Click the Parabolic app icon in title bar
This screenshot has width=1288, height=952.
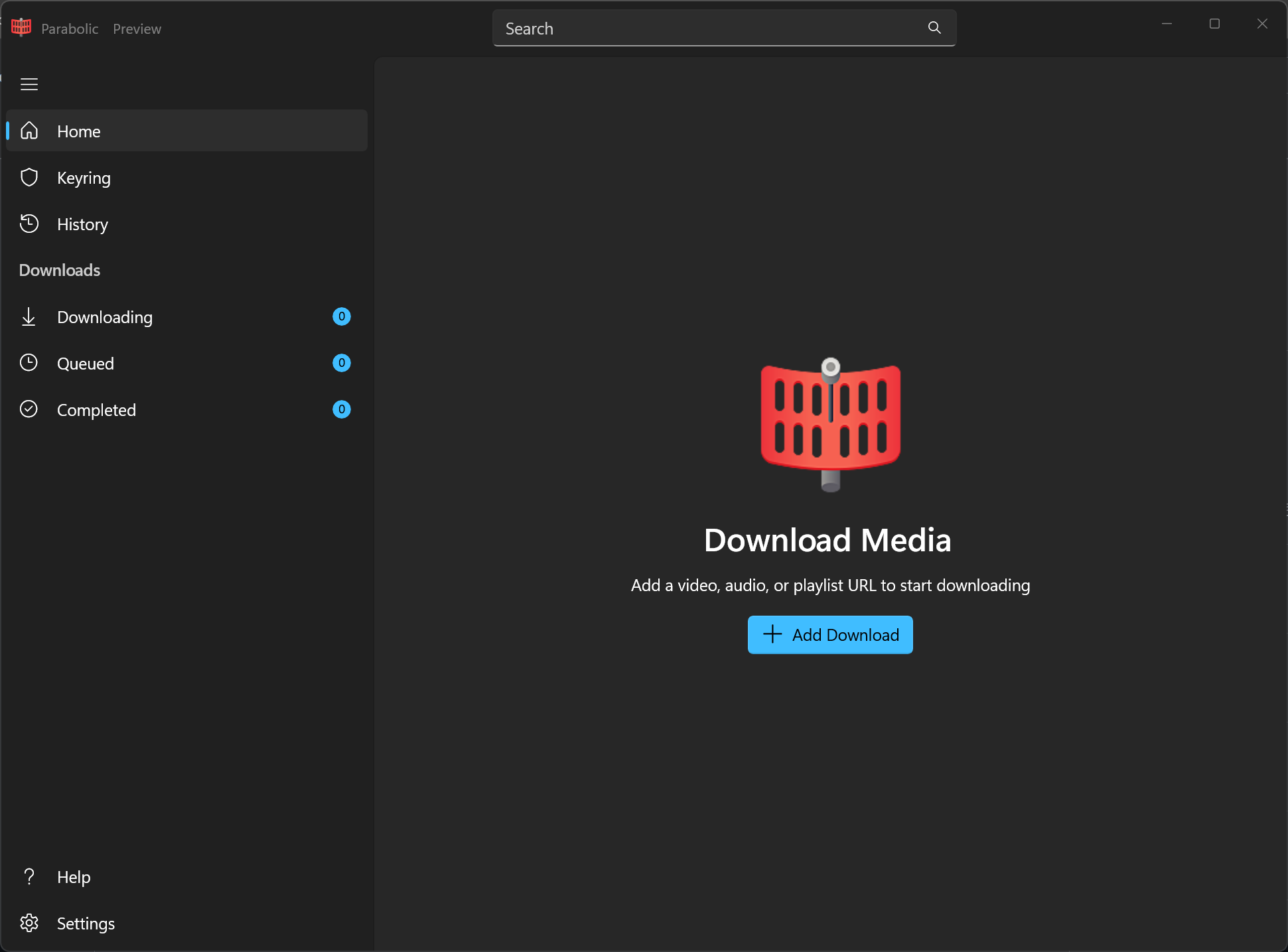pos(21,27)
